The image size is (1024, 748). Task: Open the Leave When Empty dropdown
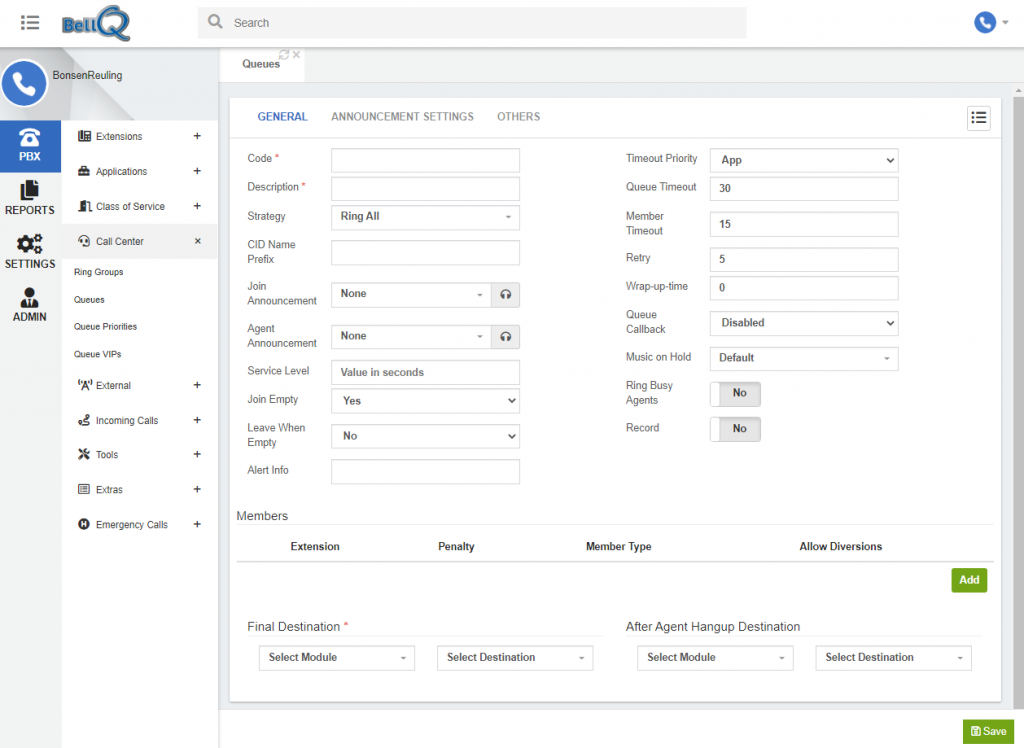point(425,436)
